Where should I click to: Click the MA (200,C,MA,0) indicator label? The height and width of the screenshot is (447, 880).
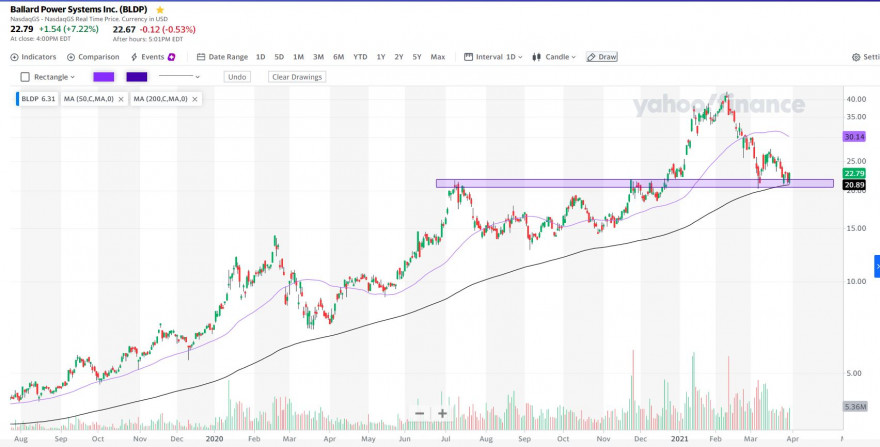pyautogui.click(x=161, y=99)
